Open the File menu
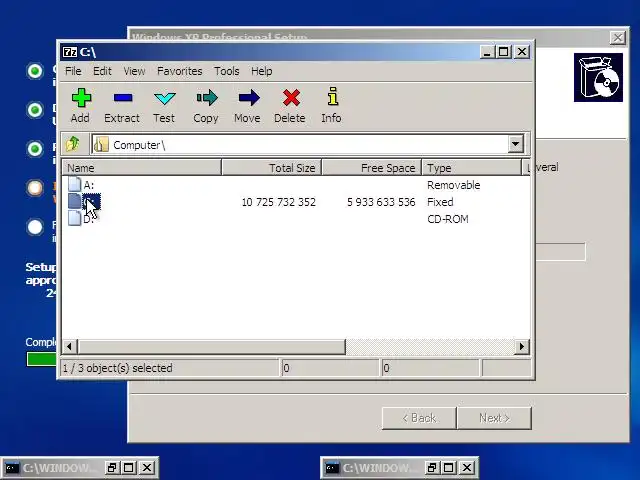The height and width of the screenshot is (480, 640). (x=73, y=71)
